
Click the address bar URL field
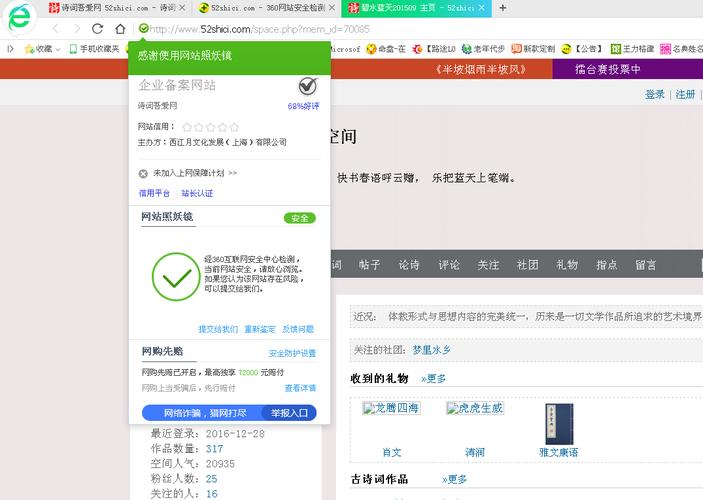(260, 29)
